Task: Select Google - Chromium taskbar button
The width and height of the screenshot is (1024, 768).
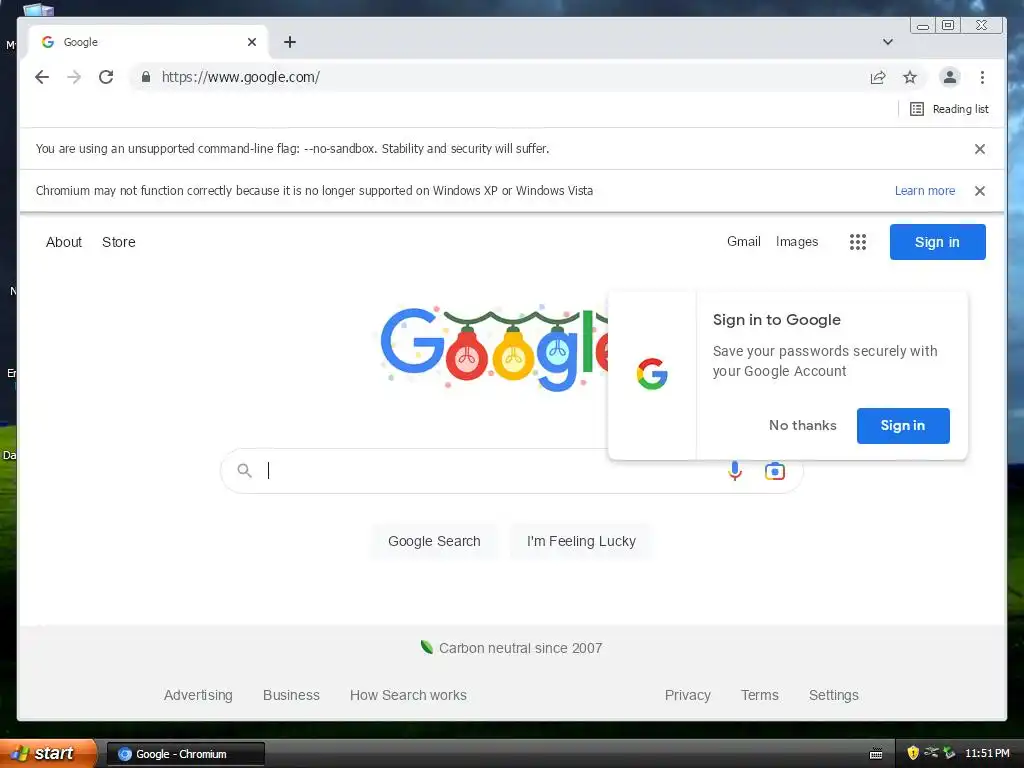Action: [185, 754]
